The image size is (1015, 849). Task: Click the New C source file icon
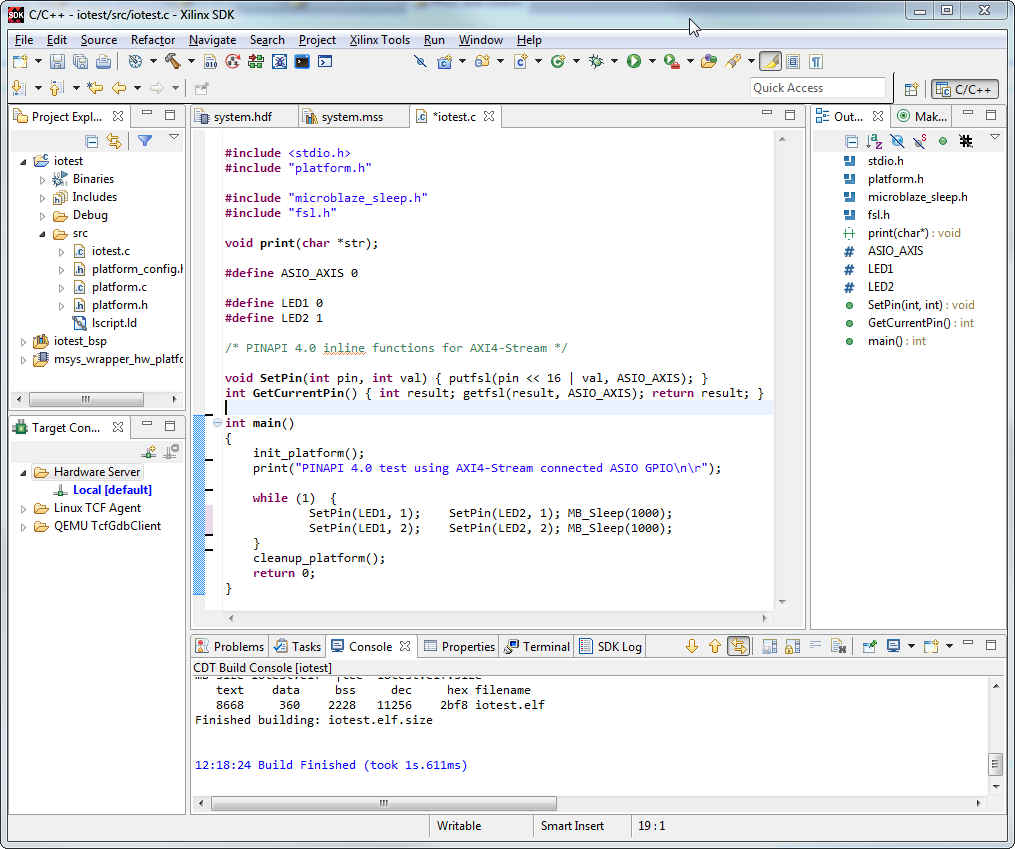[x=520, y=61]
